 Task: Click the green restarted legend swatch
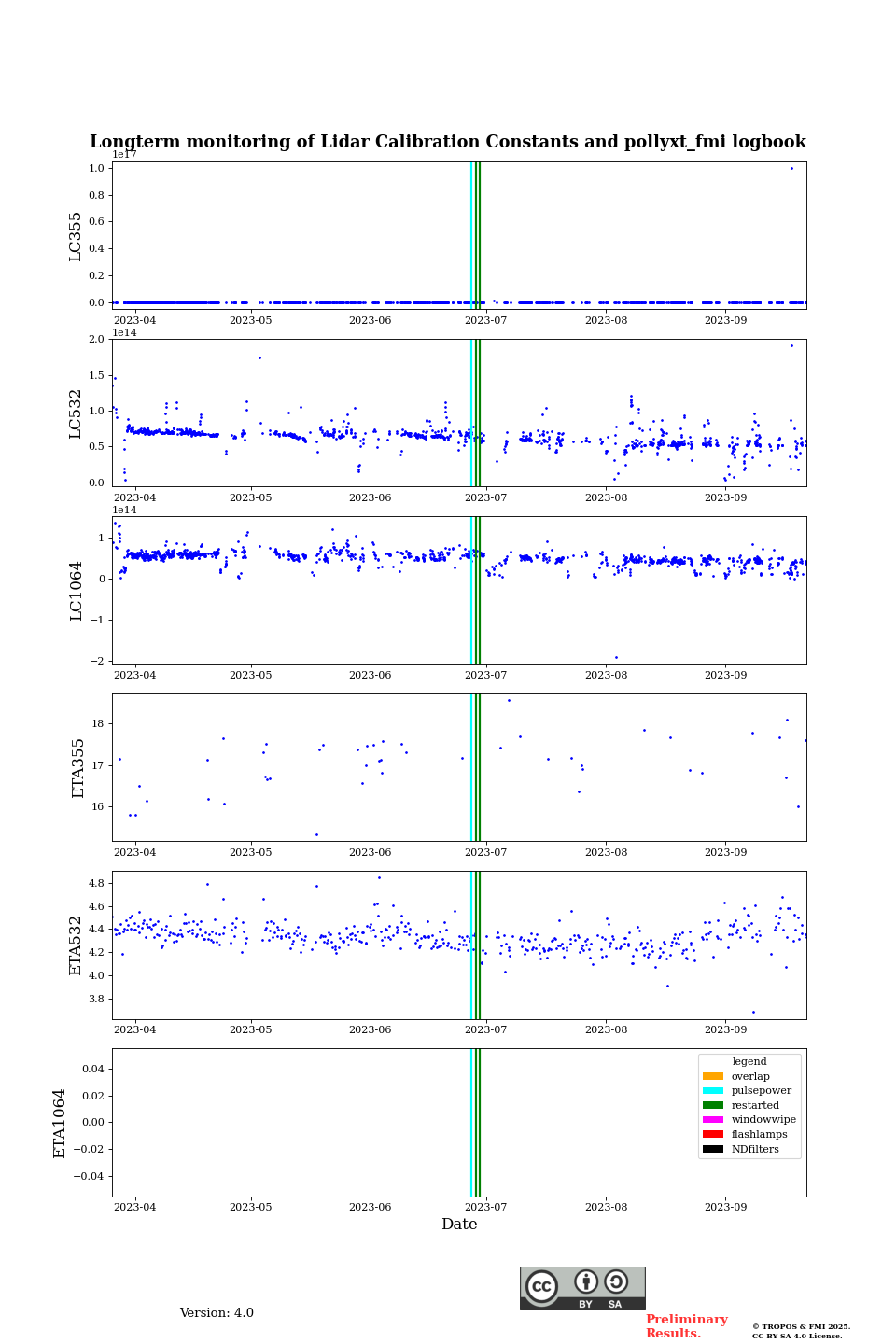(x=713, y=1105)
